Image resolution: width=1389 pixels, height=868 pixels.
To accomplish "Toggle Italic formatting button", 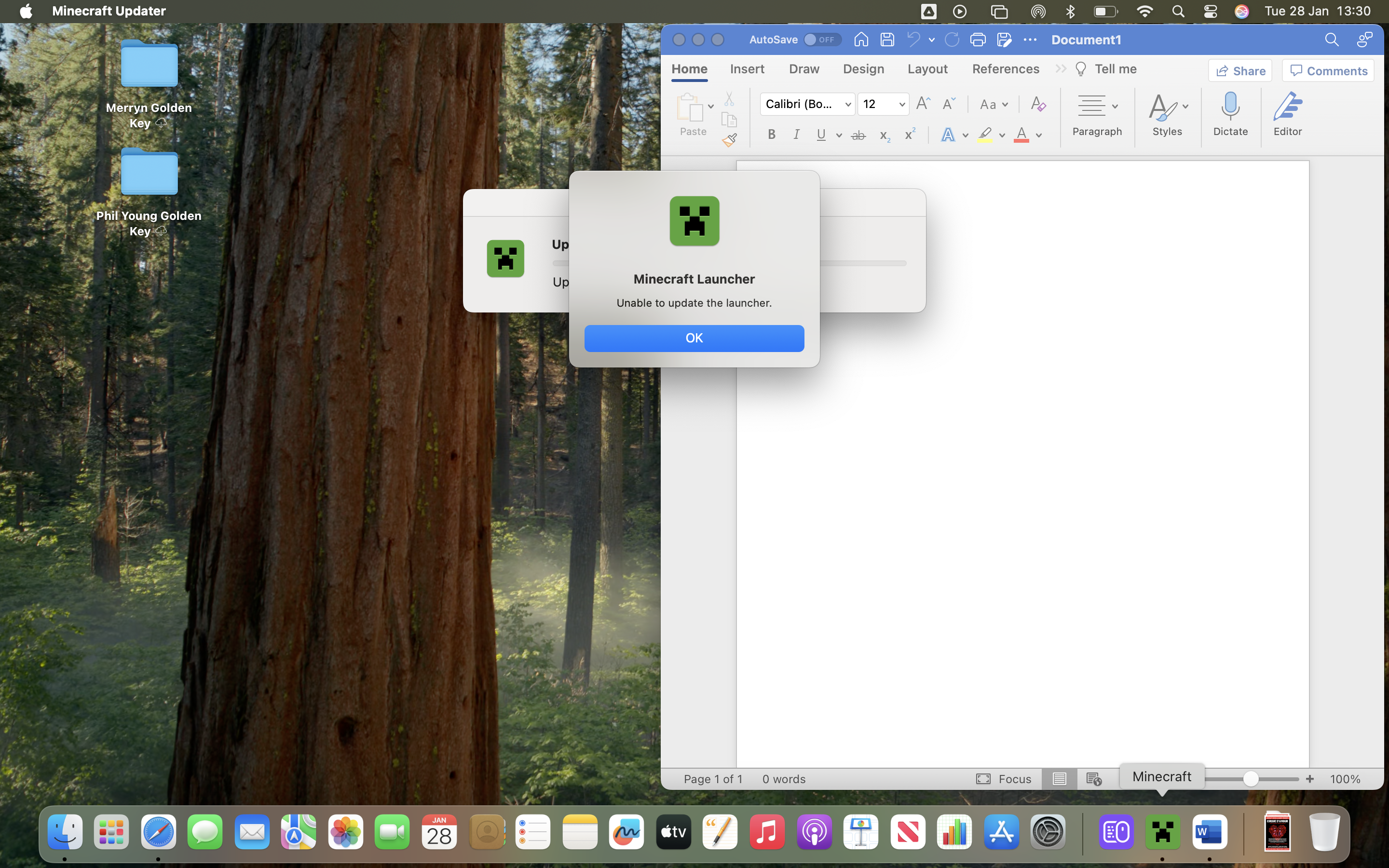I will (796, 135).
